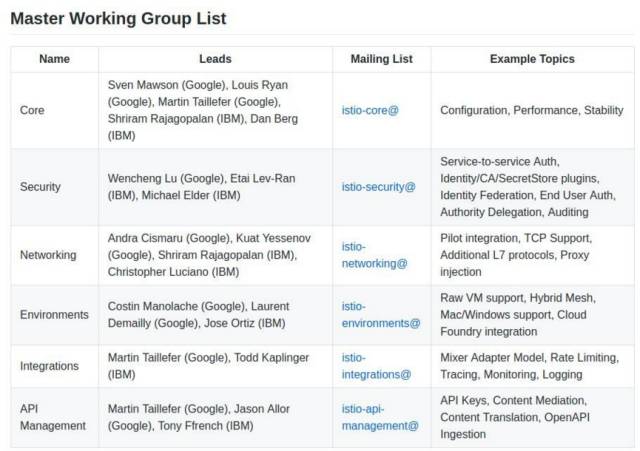Viewport: 640px width, 451px height.
Task: Click the Master Working Group List heading
Action: point(118,18)
